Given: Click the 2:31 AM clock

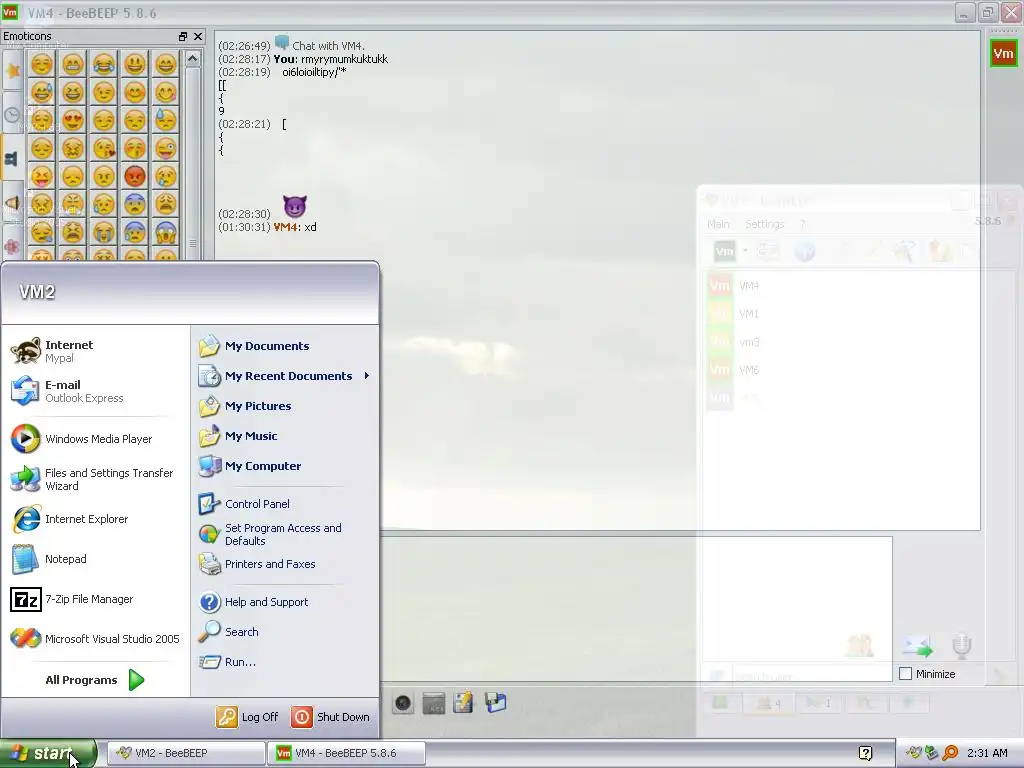Looking at the screenshot, I should click(987, 753).
